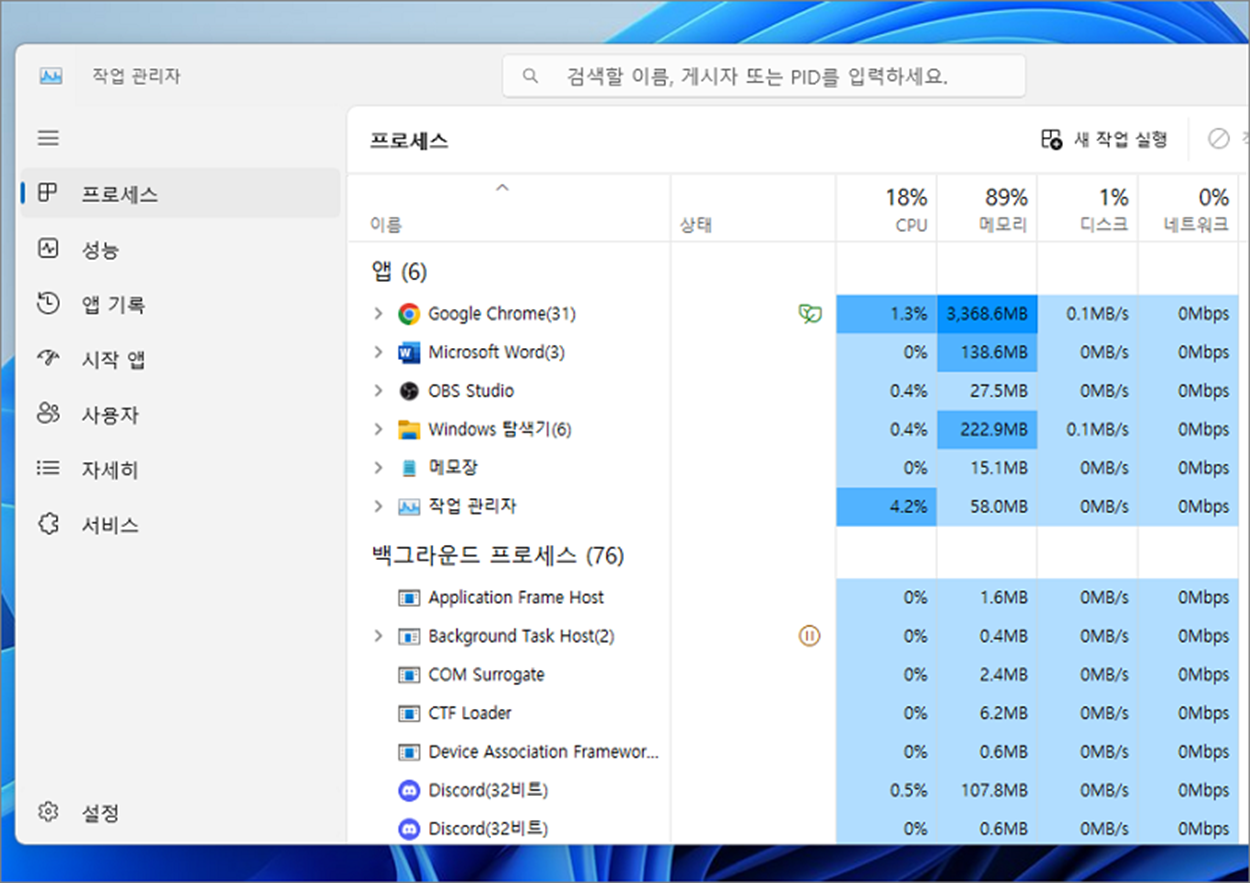The height and width of the screenshot is (883, 1250).
Task: Click the search box for name or PID
Action: (764, 76)
